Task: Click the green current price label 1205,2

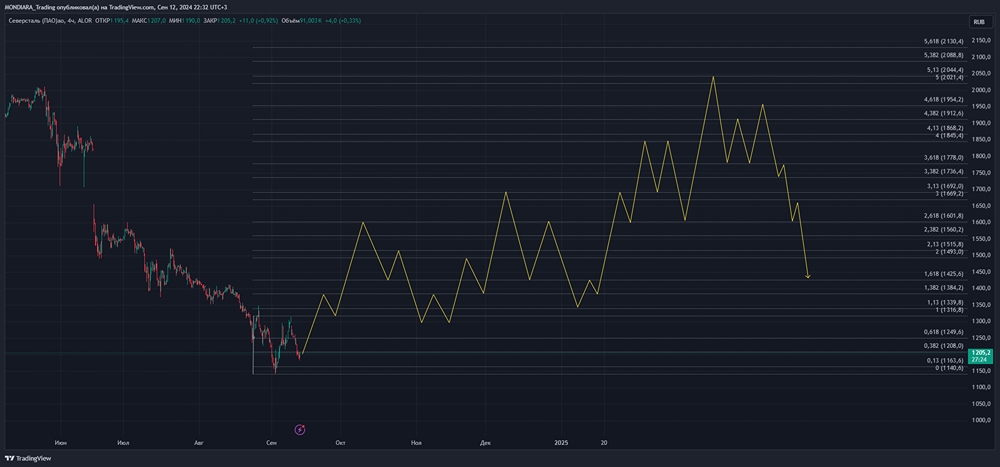Action: pyautogui.click(x=979, y=354)
